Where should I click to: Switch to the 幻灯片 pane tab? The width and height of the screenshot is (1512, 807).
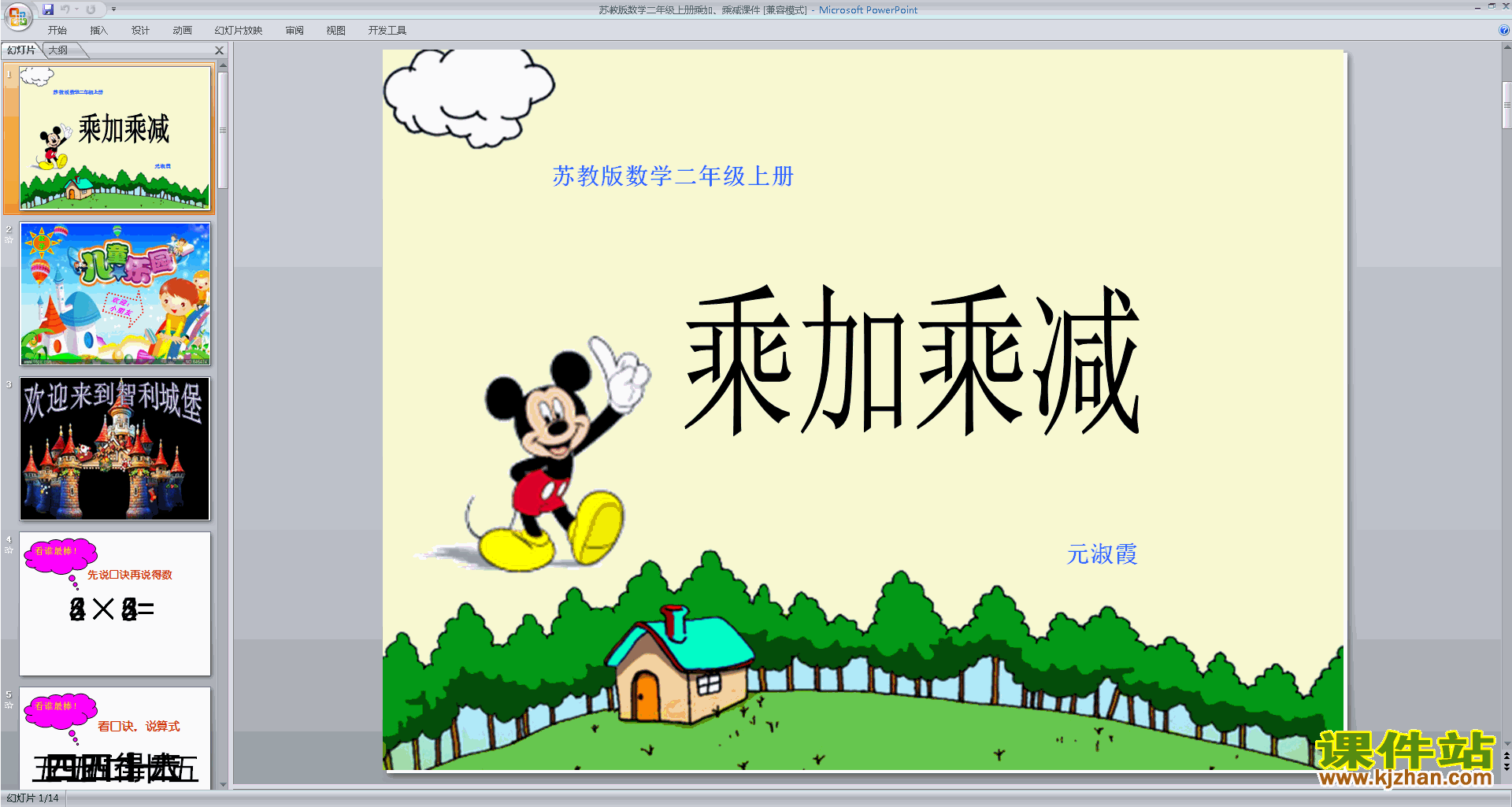click(x=22, y=50)
